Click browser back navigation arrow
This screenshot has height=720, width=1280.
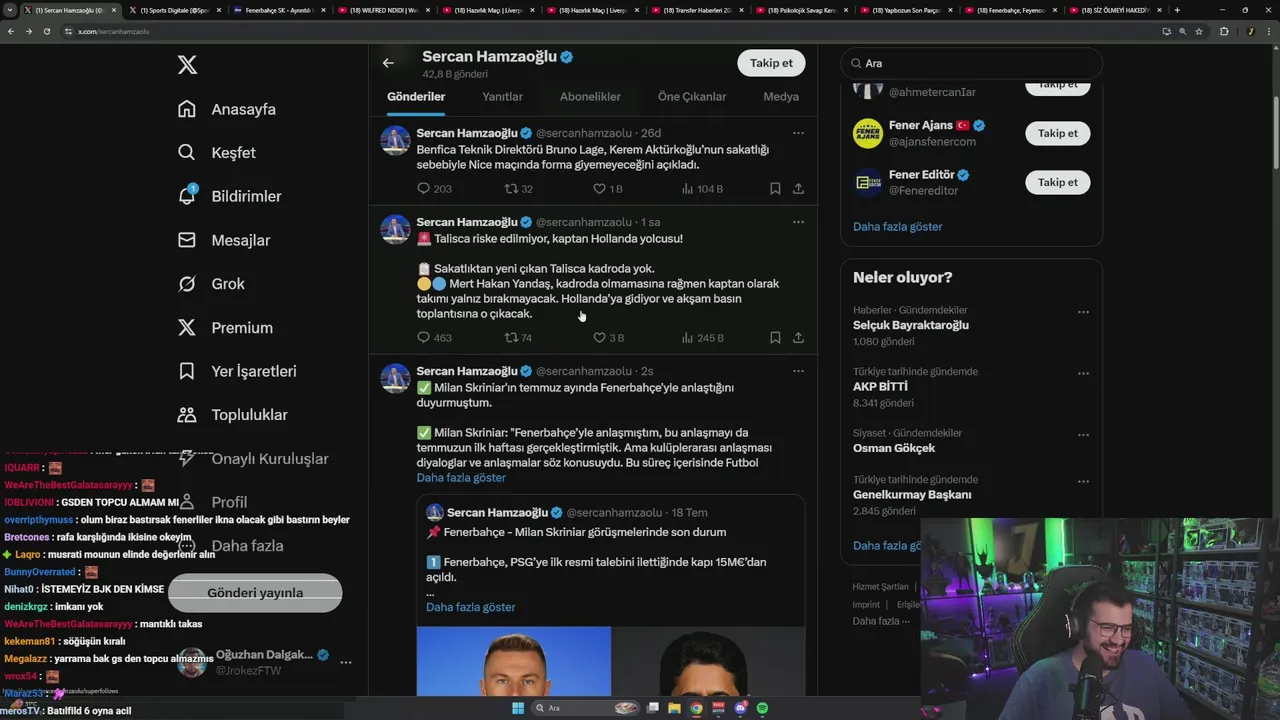[x=11, y=31]
